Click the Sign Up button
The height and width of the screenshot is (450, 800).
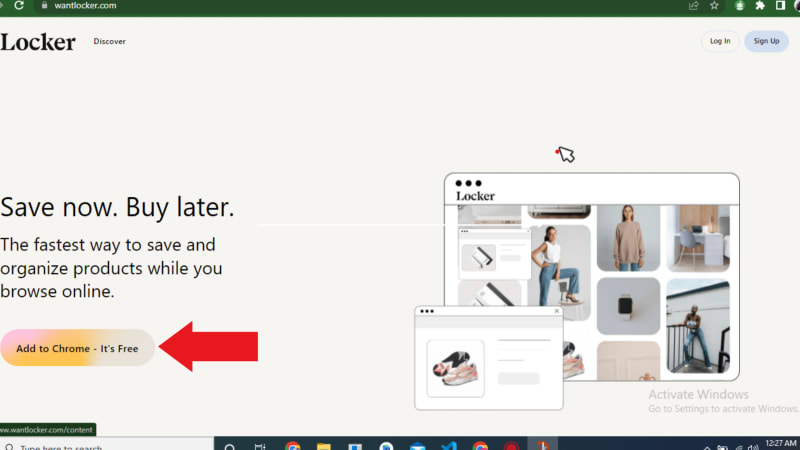tap(766, 41)
